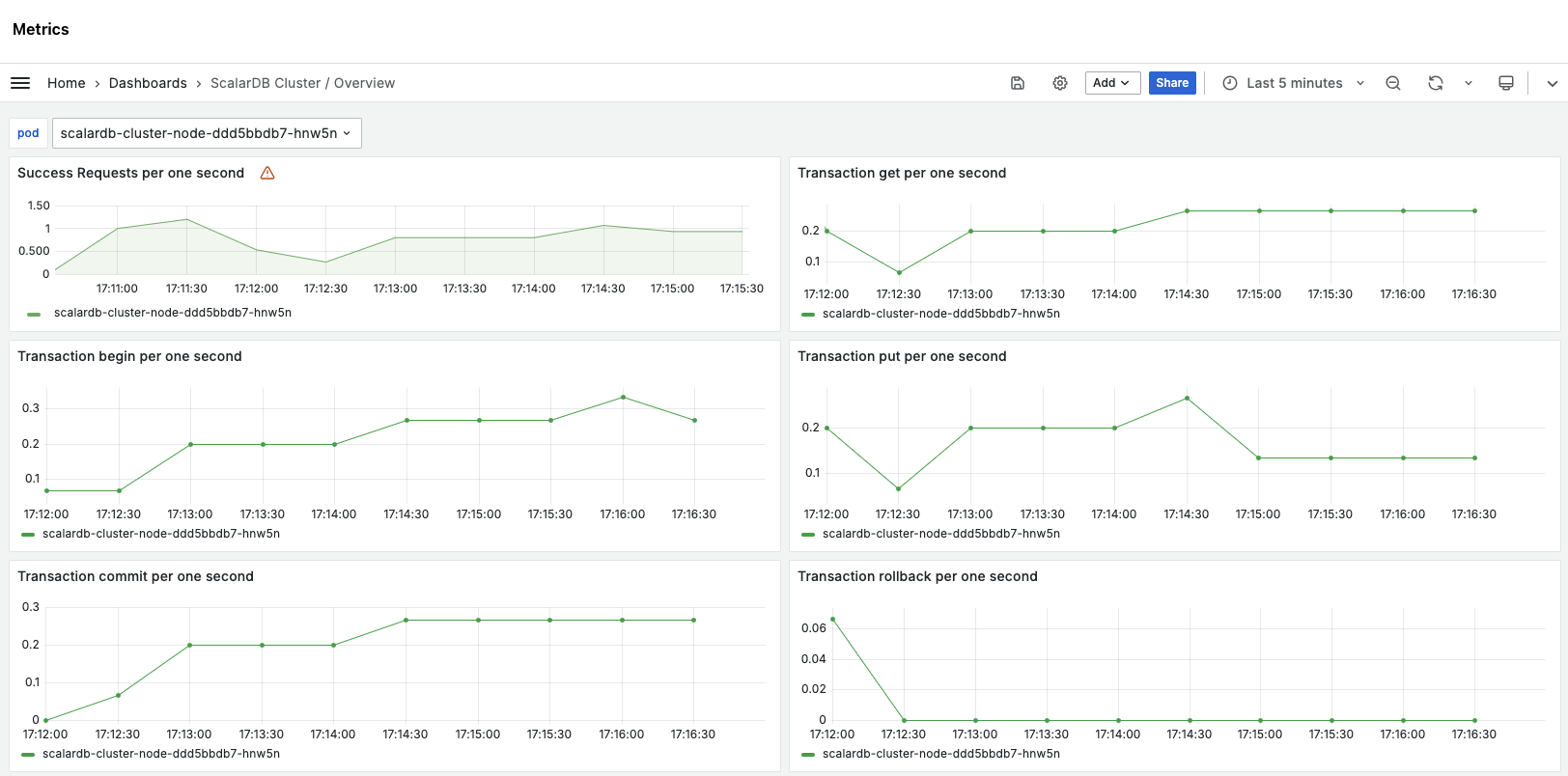Toggle legend series in Success Requests panel
The height and width of the screenshot is (776, 1568).
(173, 313)
